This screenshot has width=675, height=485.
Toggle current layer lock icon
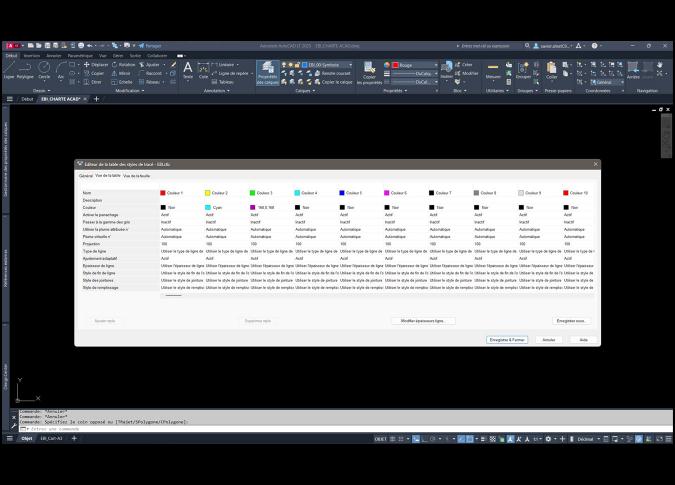pos(297,65)
